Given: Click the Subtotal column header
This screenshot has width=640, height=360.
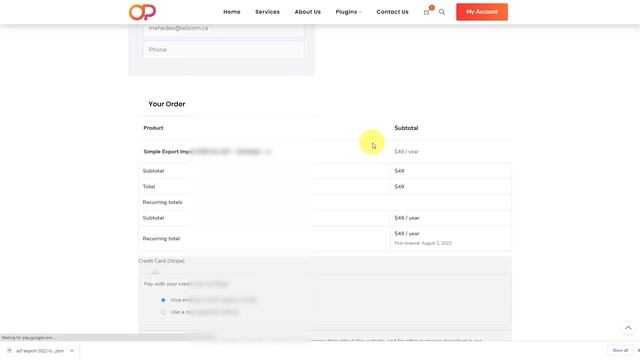Looking at the screenshot, I should pyautogui.click(x=406, y=128).
